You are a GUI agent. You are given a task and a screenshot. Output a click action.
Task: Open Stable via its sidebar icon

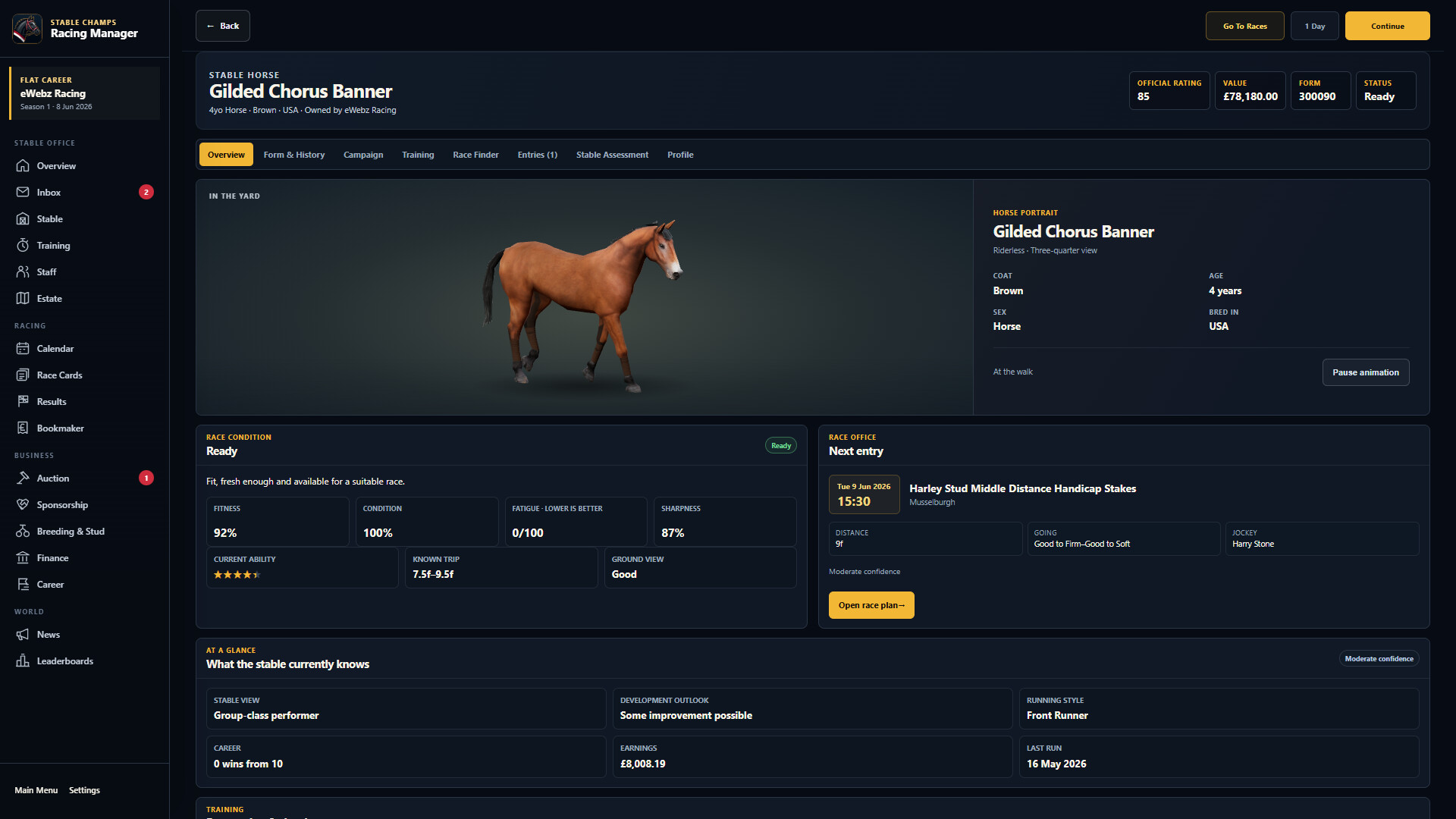(23, 218)
